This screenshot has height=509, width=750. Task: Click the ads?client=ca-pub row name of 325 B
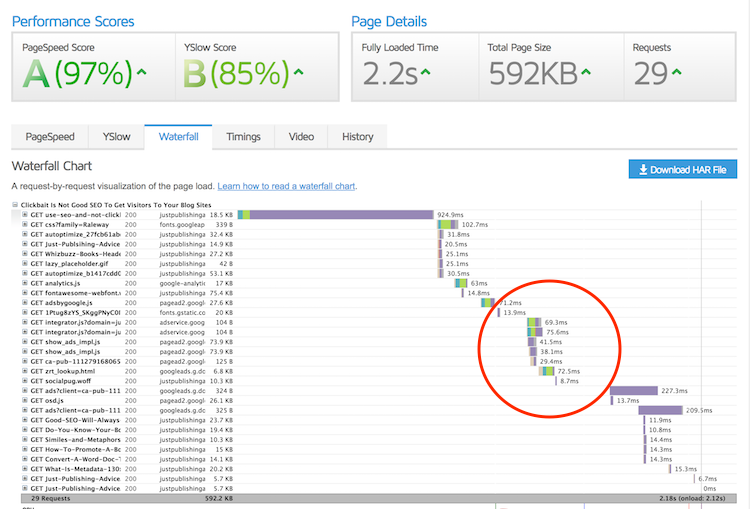[75, 410]
